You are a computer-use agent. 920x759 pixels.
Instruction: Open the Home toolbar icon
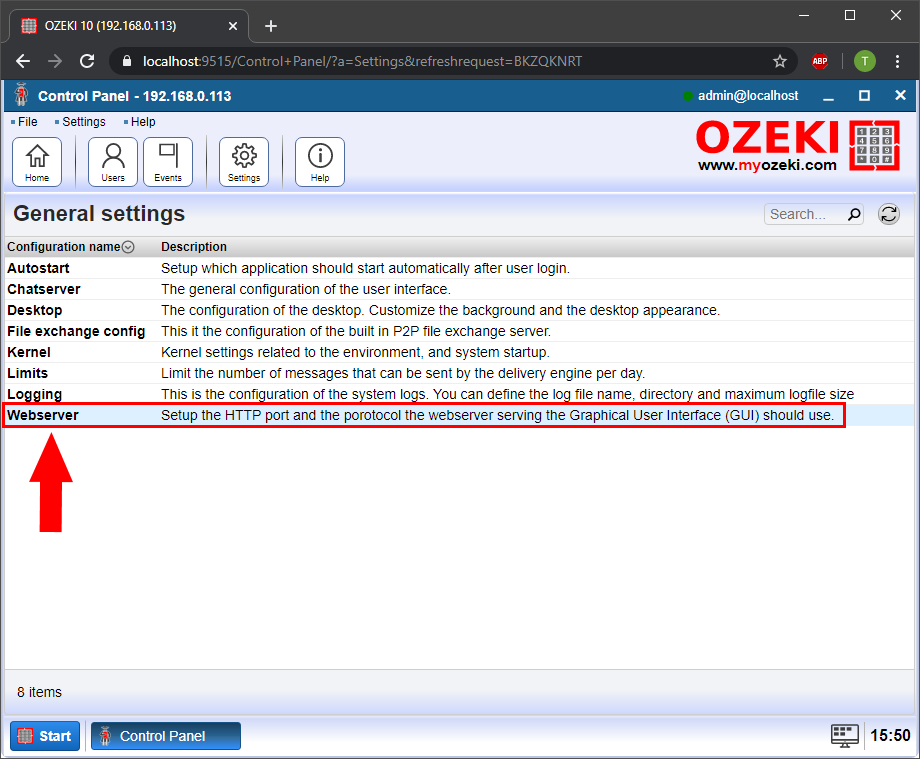37,162
